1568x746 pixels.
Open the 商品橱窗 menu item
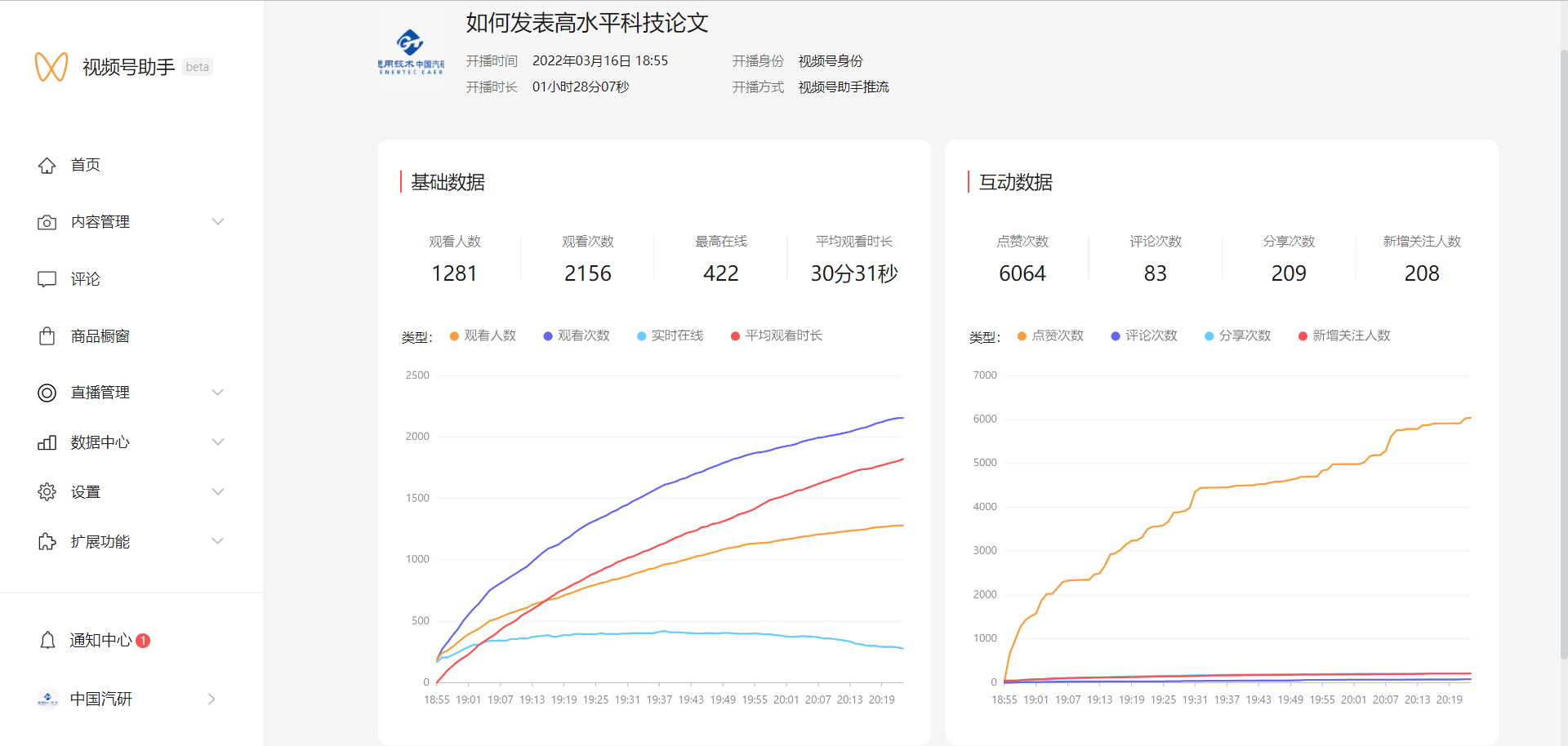click(100, 336)
